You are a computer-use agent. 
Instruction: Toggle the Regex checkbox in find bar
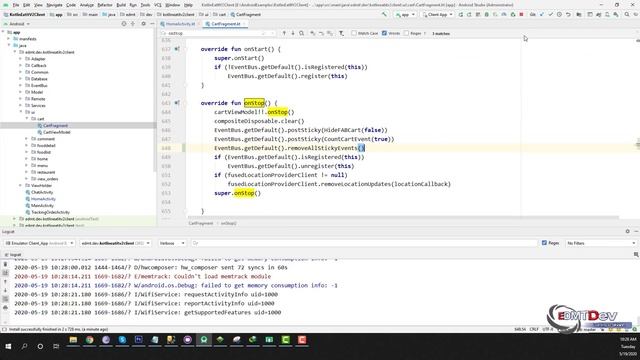tap(406, 33)
